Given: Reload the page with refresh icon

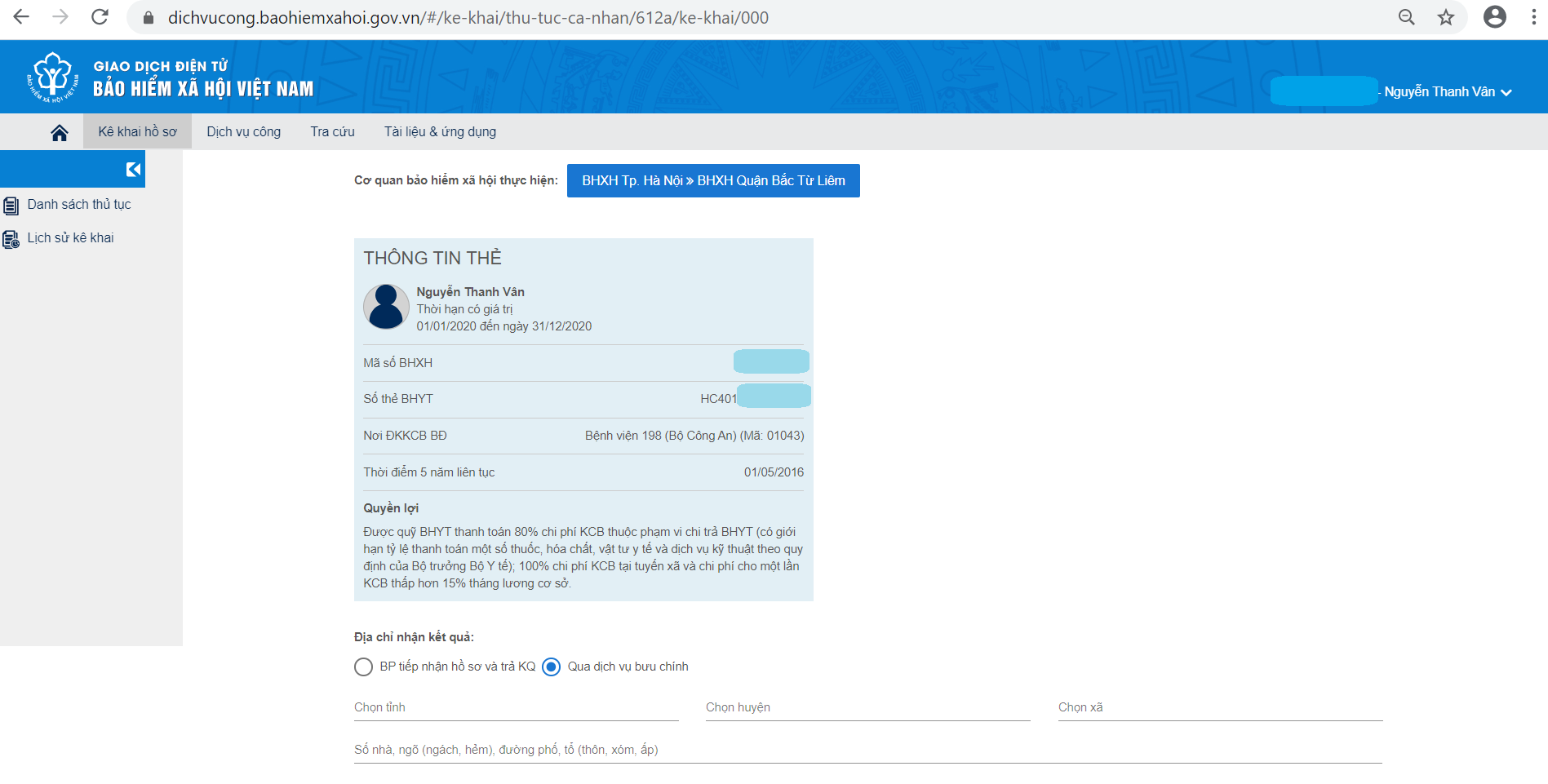Looking at the screenshot, I should pos(100,17).
